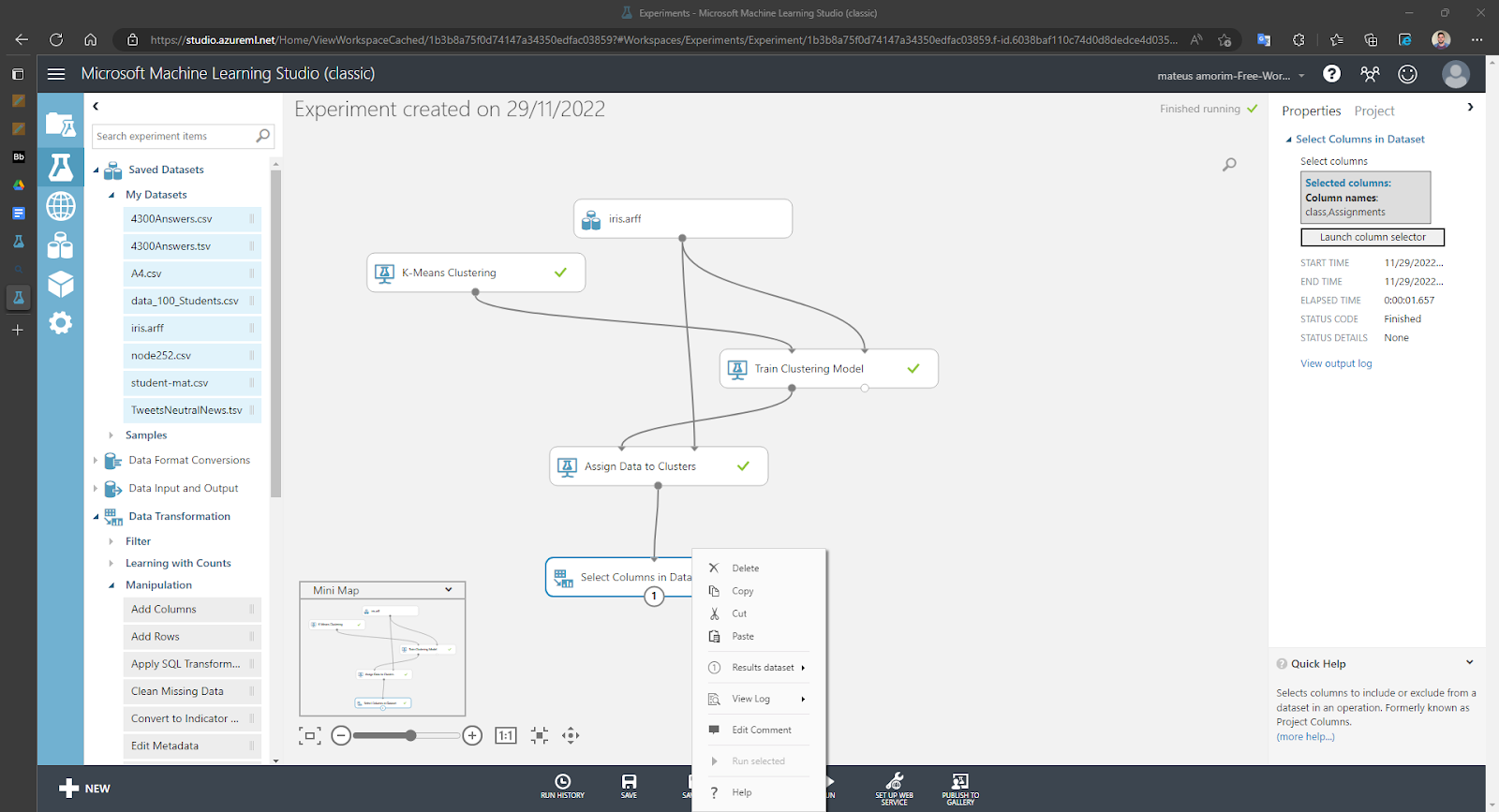1499x812 pixels.
Task: Click in the Search experiment items field
Action: [x=174, y=136]
